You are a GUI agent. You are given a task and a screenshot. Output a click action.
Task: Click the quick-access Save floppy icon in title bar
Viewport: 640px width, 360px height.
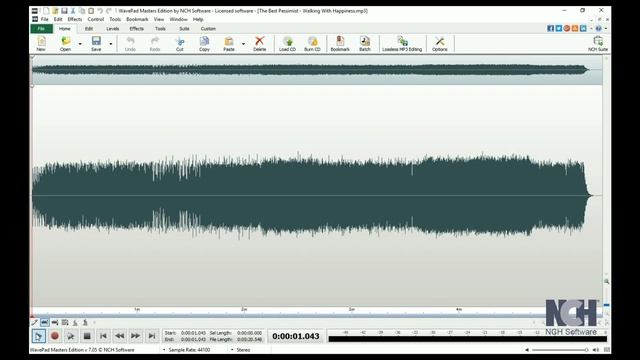[64, 11]
